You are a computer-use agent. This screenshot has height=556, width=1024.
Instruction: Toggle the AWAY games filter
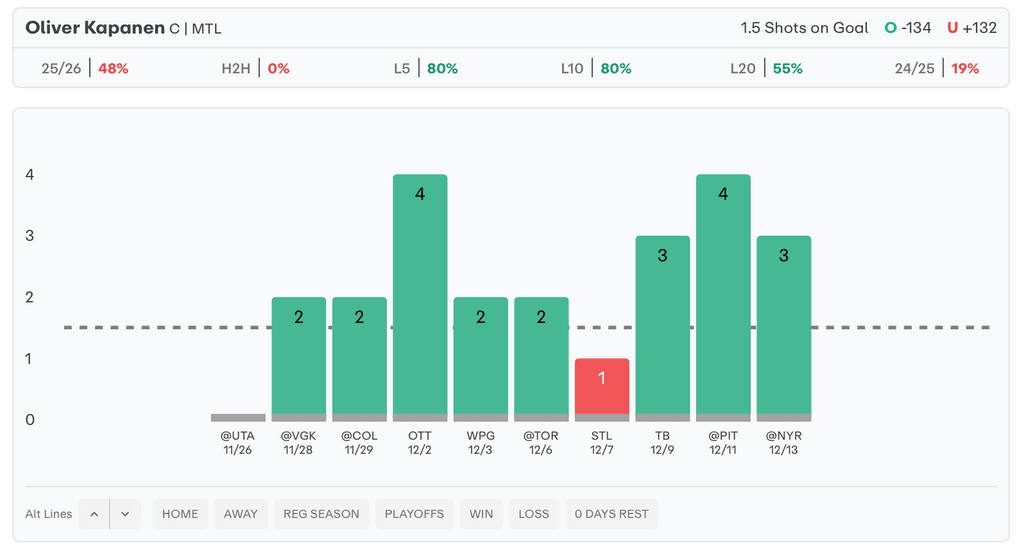pyautogui.click(x=241, y=514)
